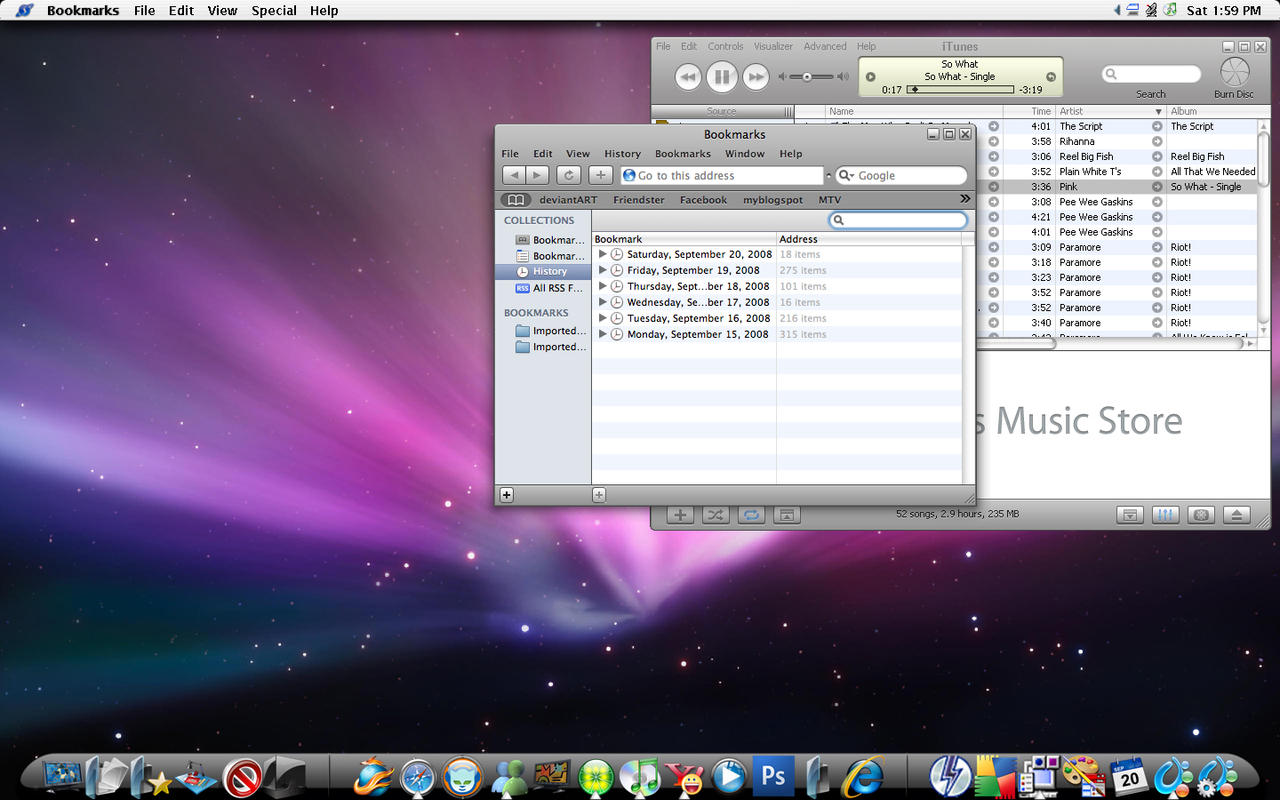This screenshot has height=800, width=1280.
Task: Open Internet Explorer from the dock
Action: pyautogui.click(x=863, y=776)
